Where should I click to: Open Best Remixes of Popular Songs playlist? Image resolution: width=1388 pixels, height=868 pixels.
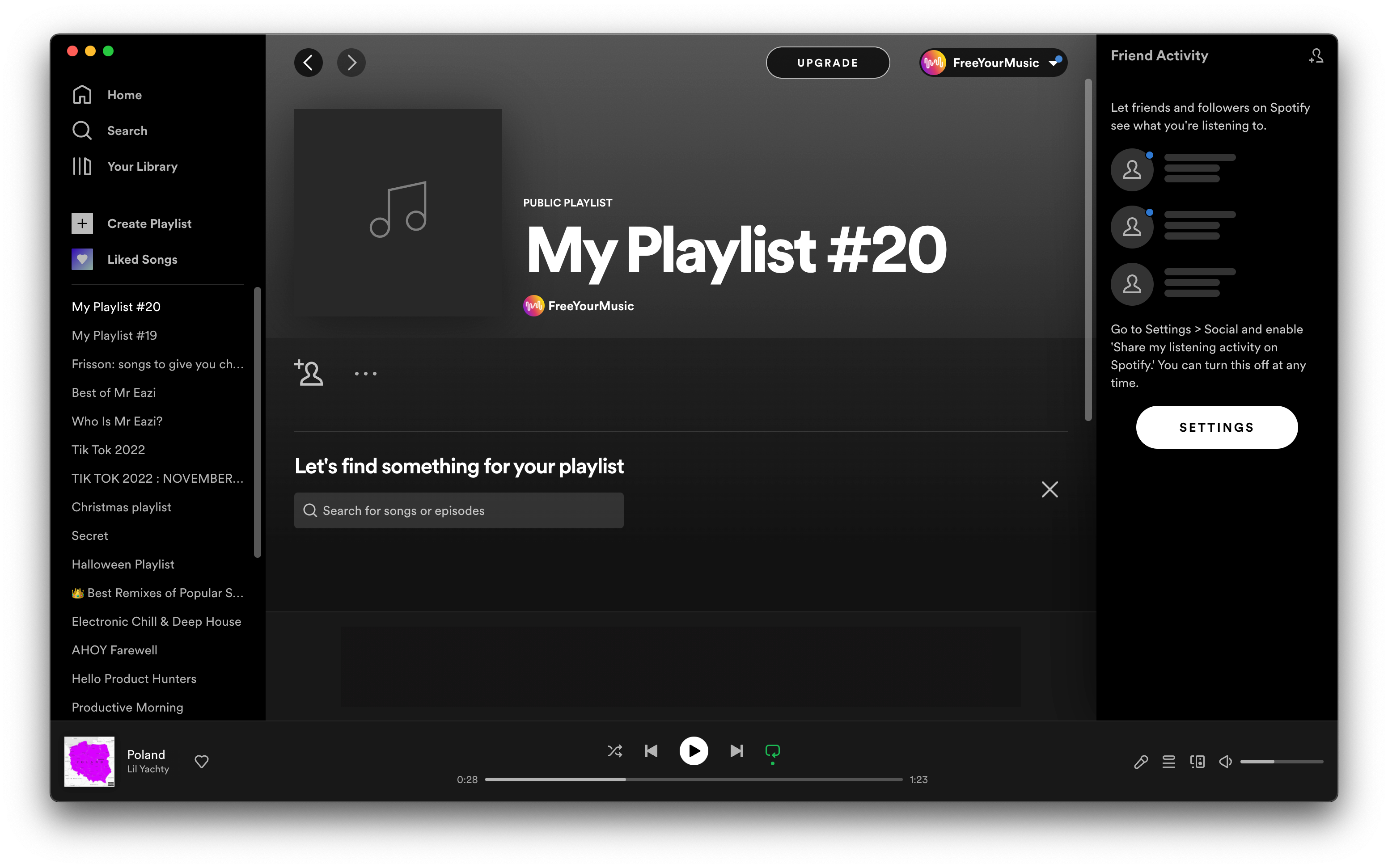point(157,593)
